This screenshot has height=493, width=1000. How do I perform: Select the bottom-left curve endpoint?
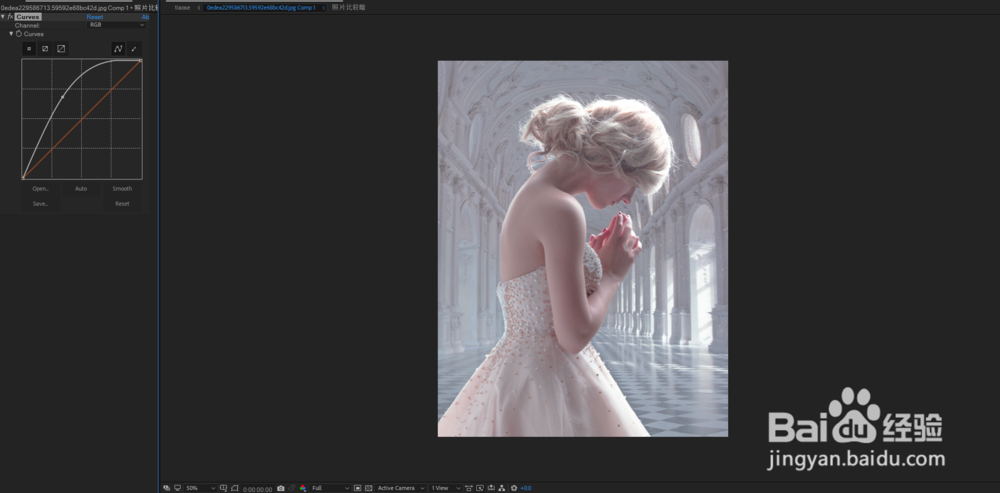pyautogui.click(x=23, y=177)
